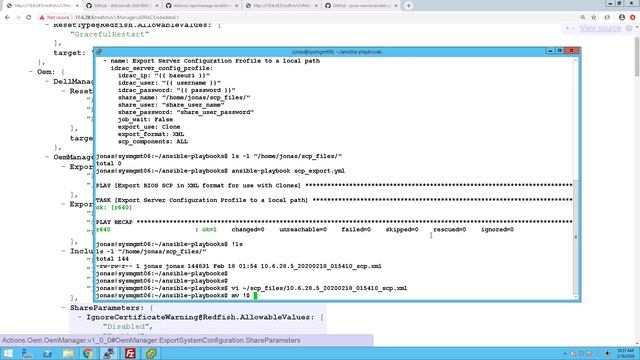Show hidden system tray icons
This screenshot has height=360, width=640.
click(x=565, y=354)
